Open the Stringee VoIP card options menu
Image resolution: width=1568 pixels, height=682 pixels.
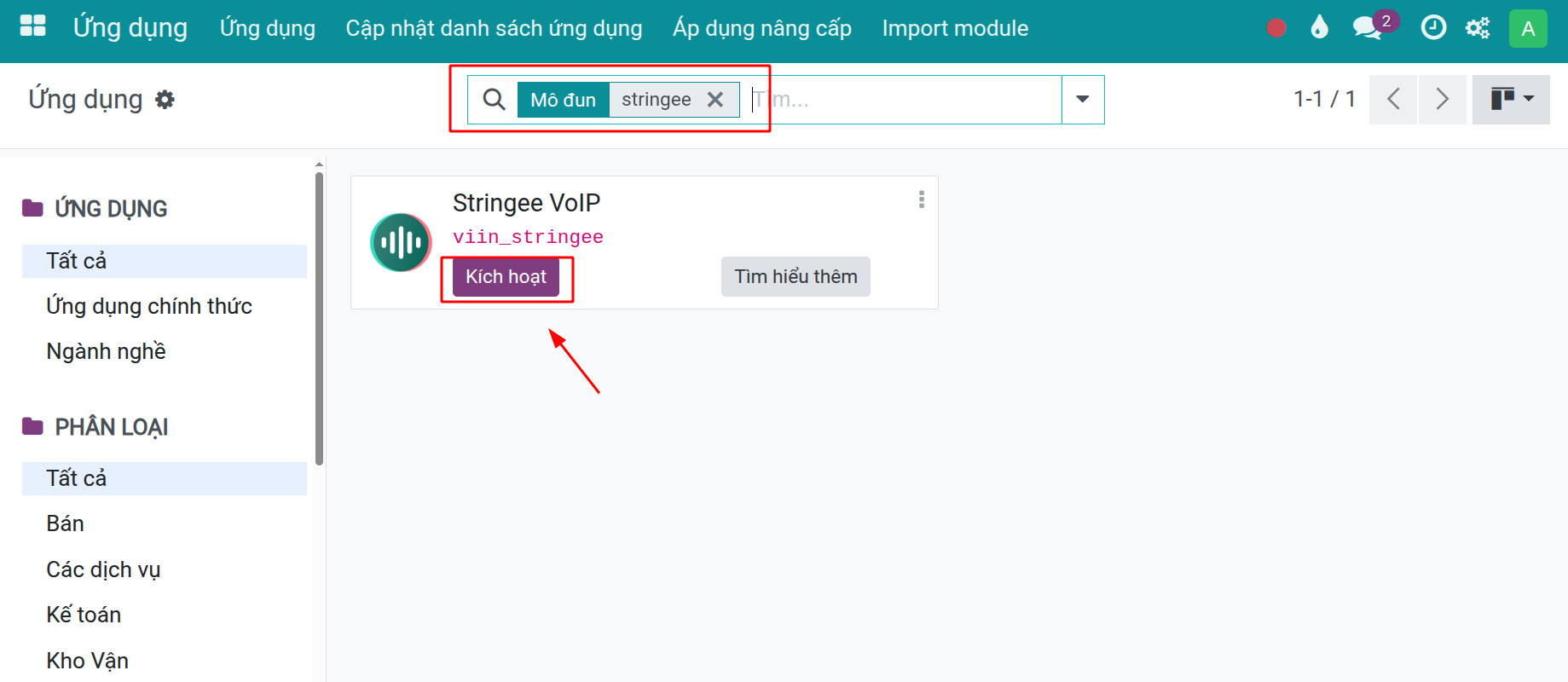(921, 199)
